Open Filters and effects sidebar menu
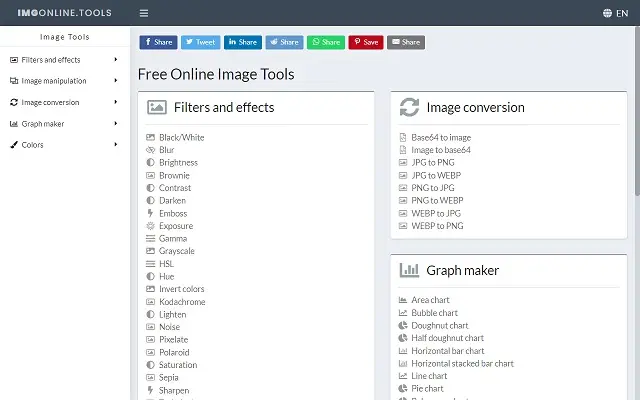 pos(64,60)
